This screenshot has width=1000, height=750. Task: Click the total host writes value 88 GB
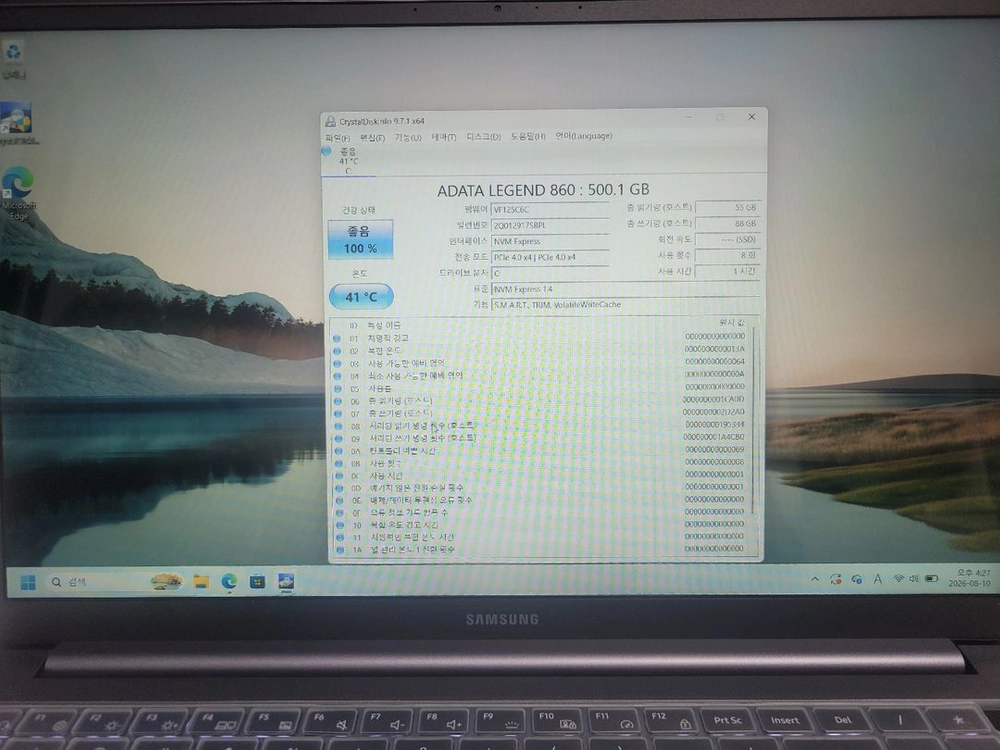click(x=727, y=223)
